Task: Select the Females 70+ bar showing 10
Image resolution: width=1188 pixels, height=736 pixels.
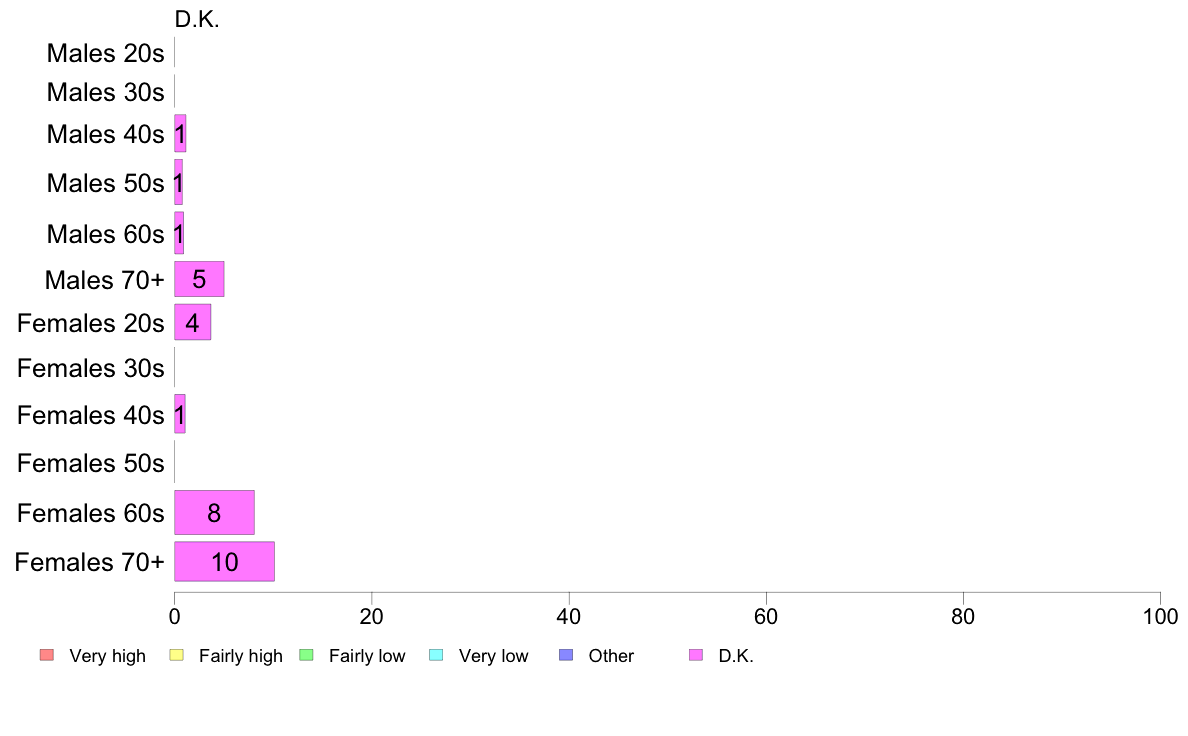Action: point(224,562)
